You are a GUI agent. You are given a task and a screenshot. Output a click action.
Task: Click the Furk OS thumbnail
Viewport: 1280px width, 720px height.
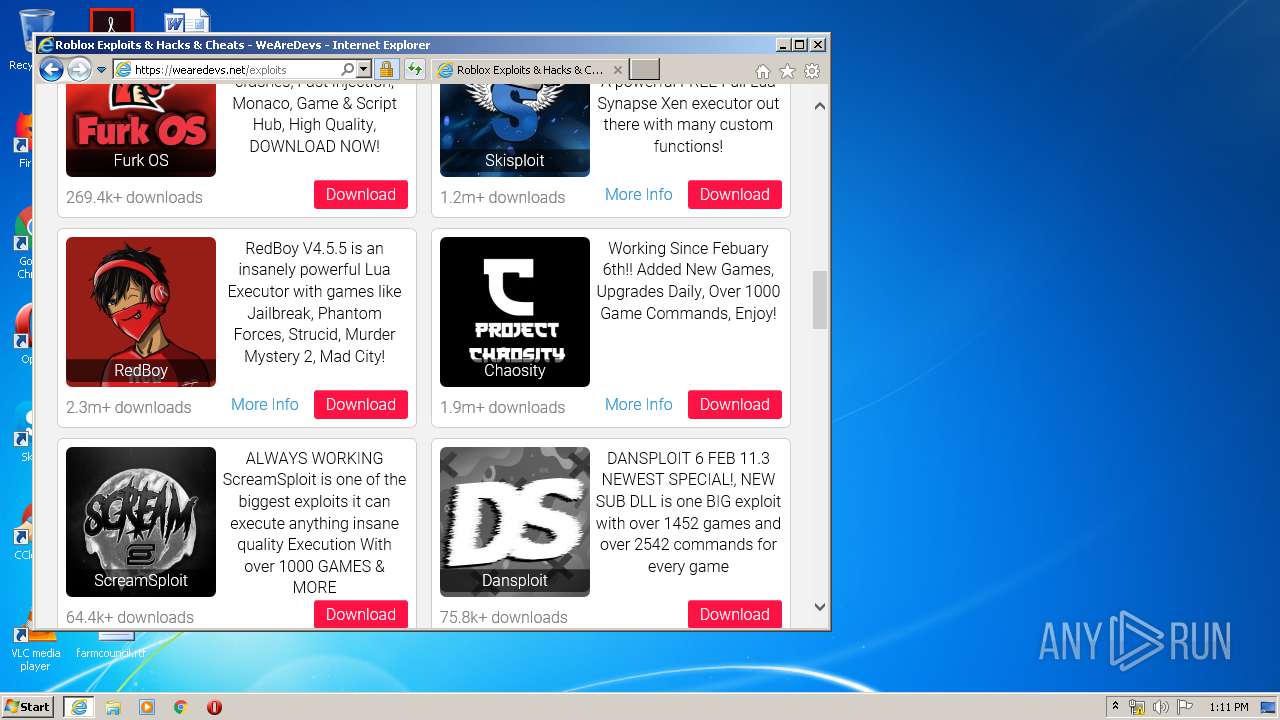tap(141, 131)
